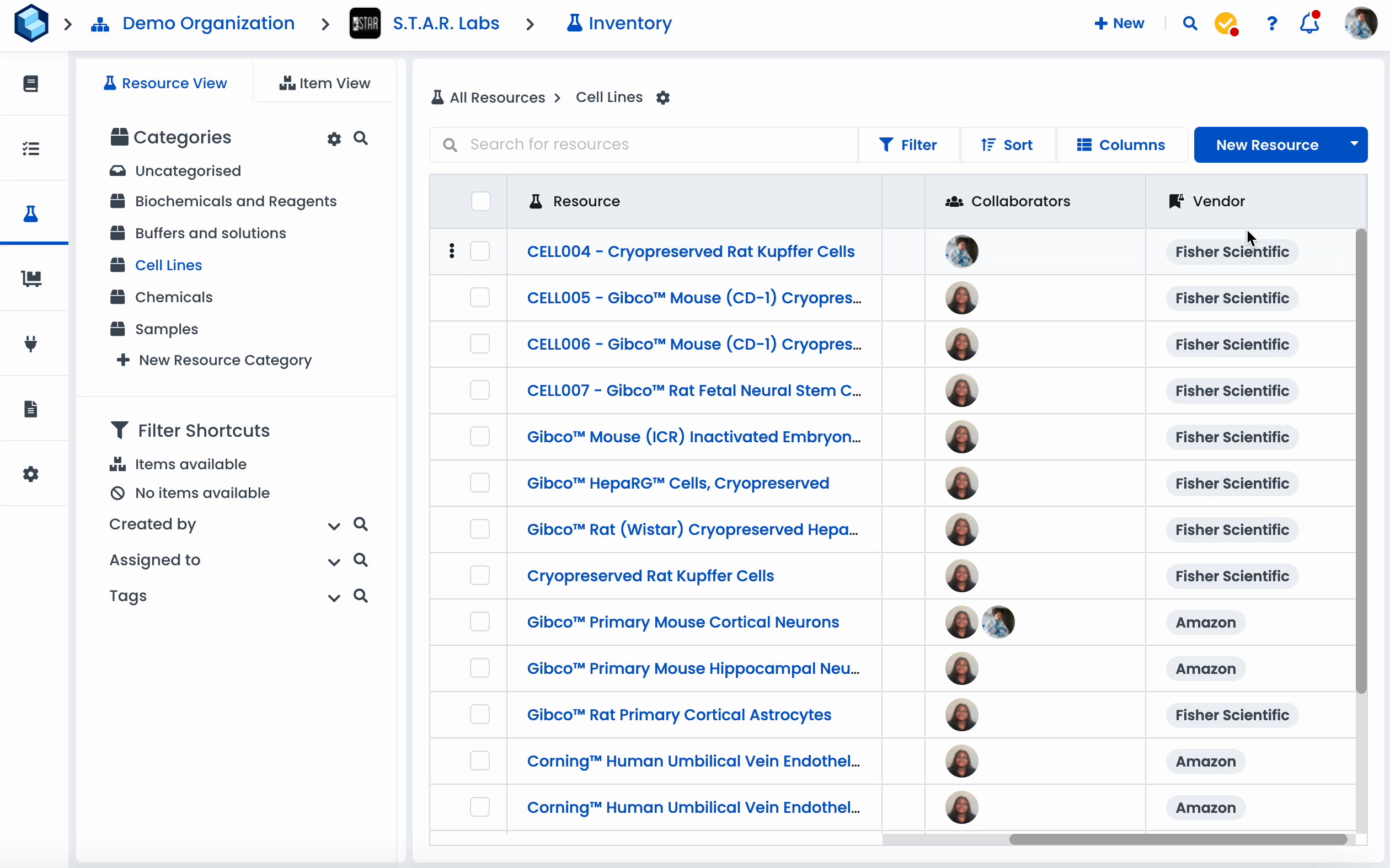This screenshot has width=1390, height=868.
Task: Check the CELL005 row checkbox
Action: pos(479,297)
